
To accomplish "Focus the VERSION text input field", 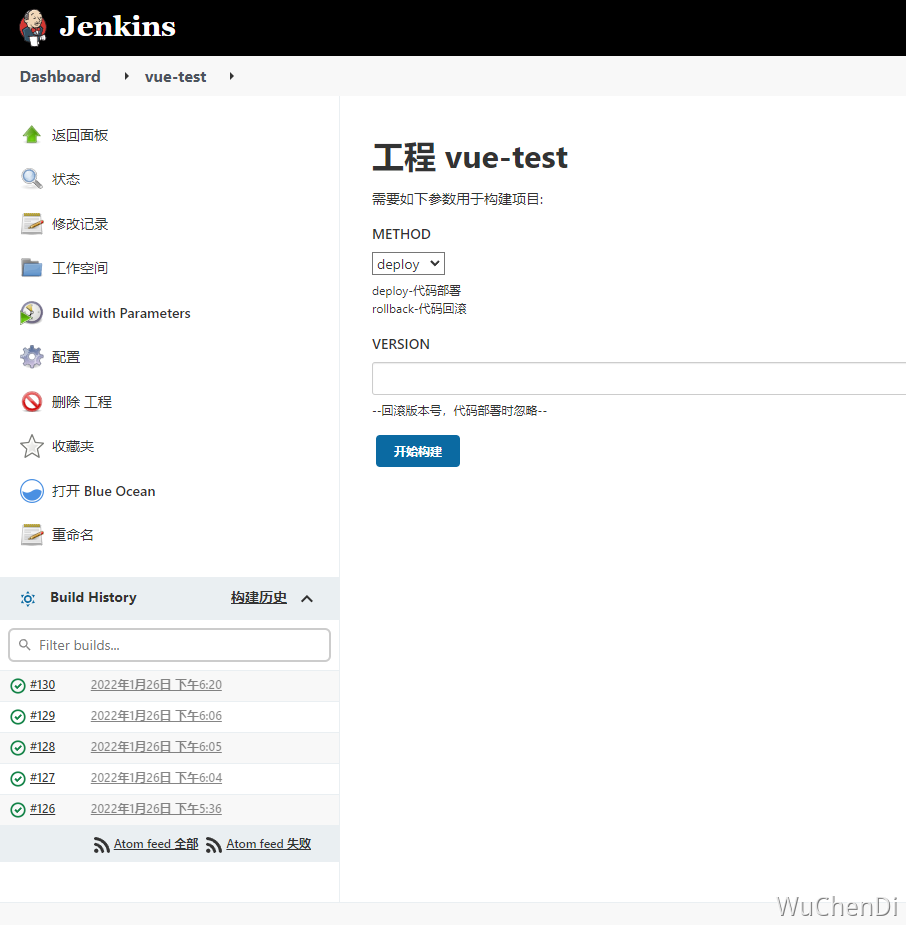I will point(639,379).
